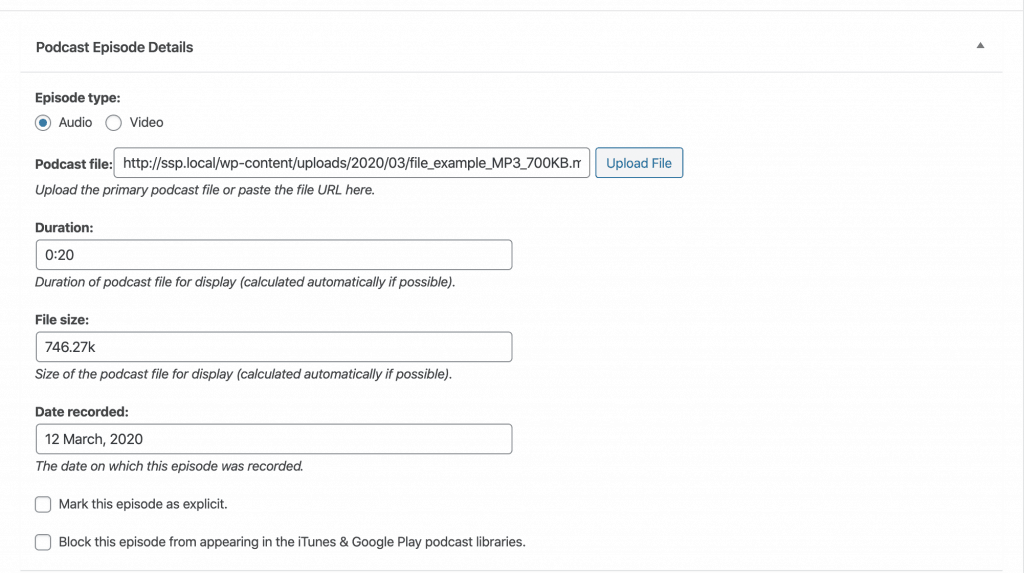Viewport: 1024px width, 573px height.
Task: Click the iTunes & Google Play block label text
Action: tap(292, 542)
